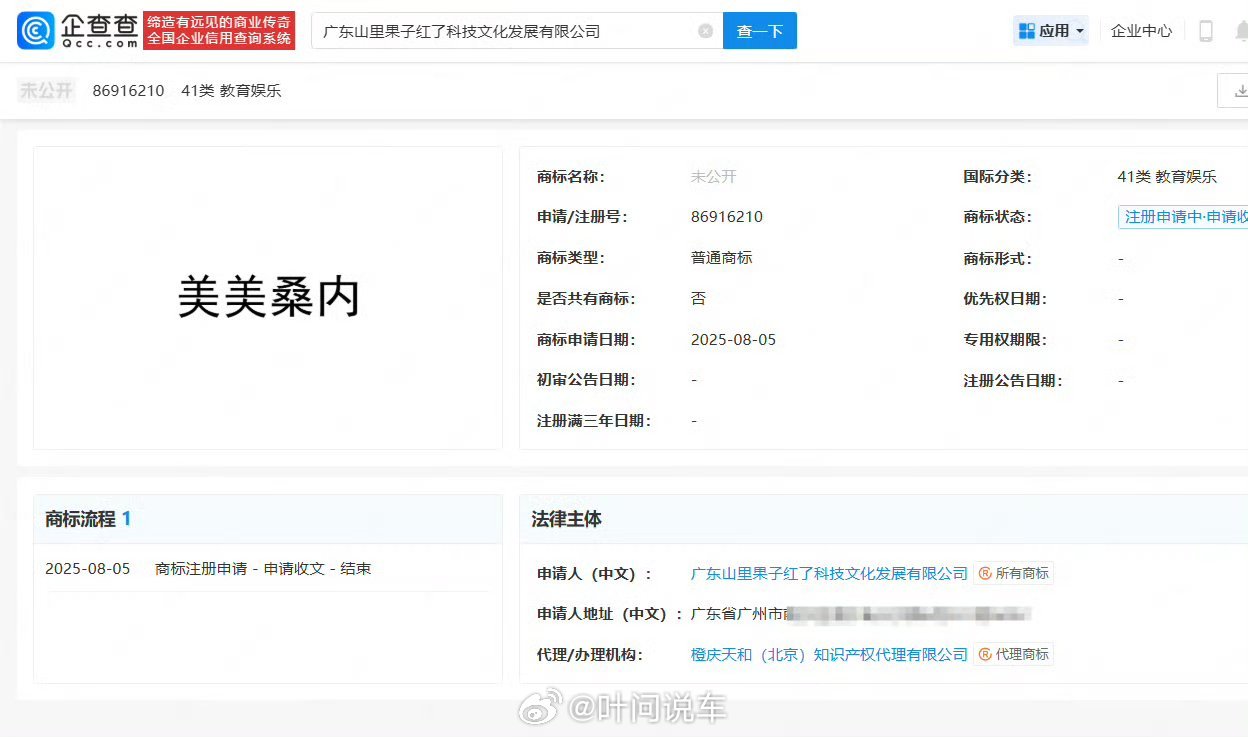Clear the search box with the X icon
This screenshot has width=1248, height=737.
pos(705,31)
